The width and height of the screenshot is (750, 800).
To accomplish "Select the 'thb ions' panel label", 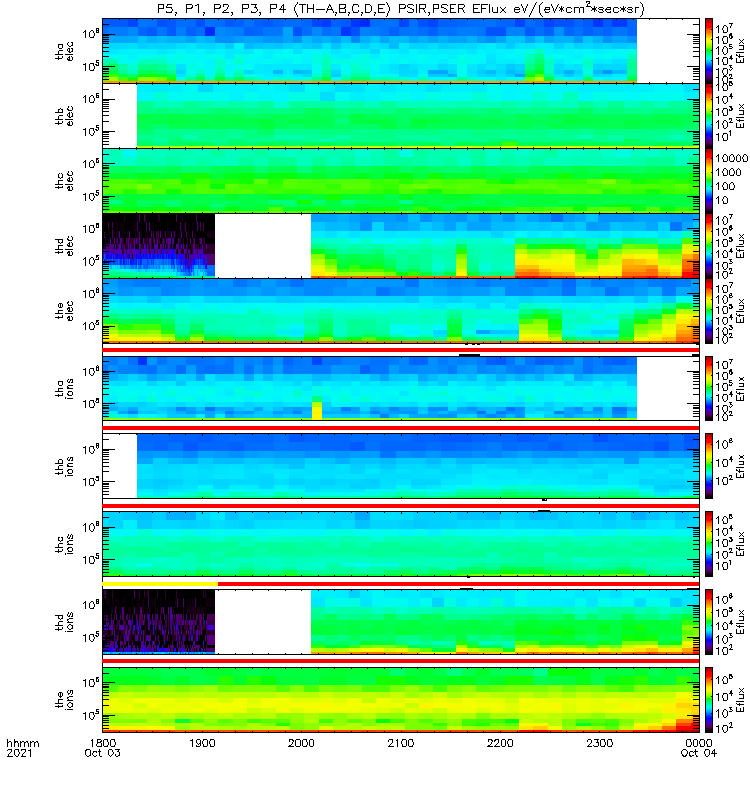I will tap(64, 466).
